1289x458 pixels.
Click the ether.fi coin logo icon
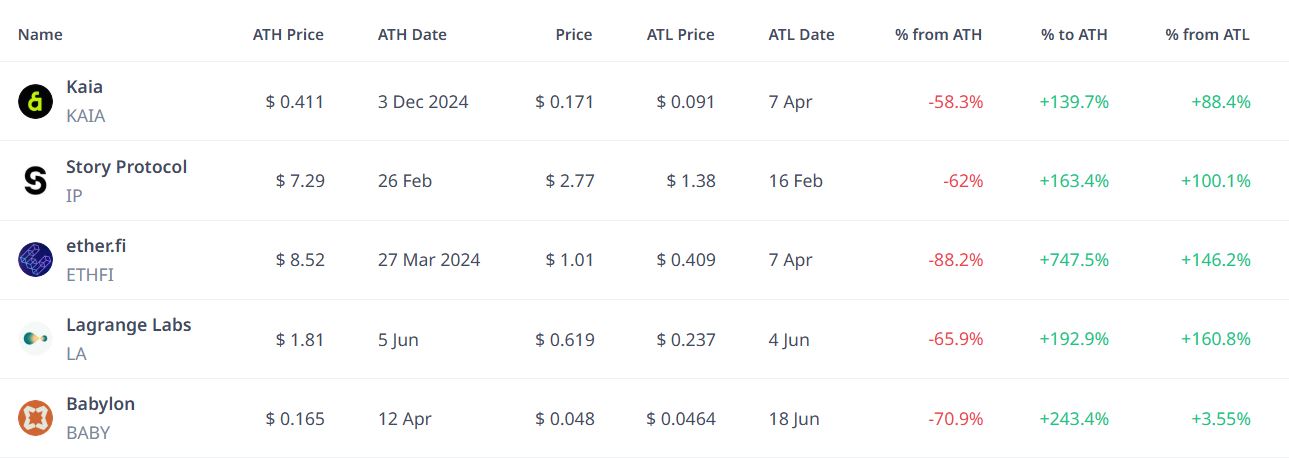pos(35,259)
